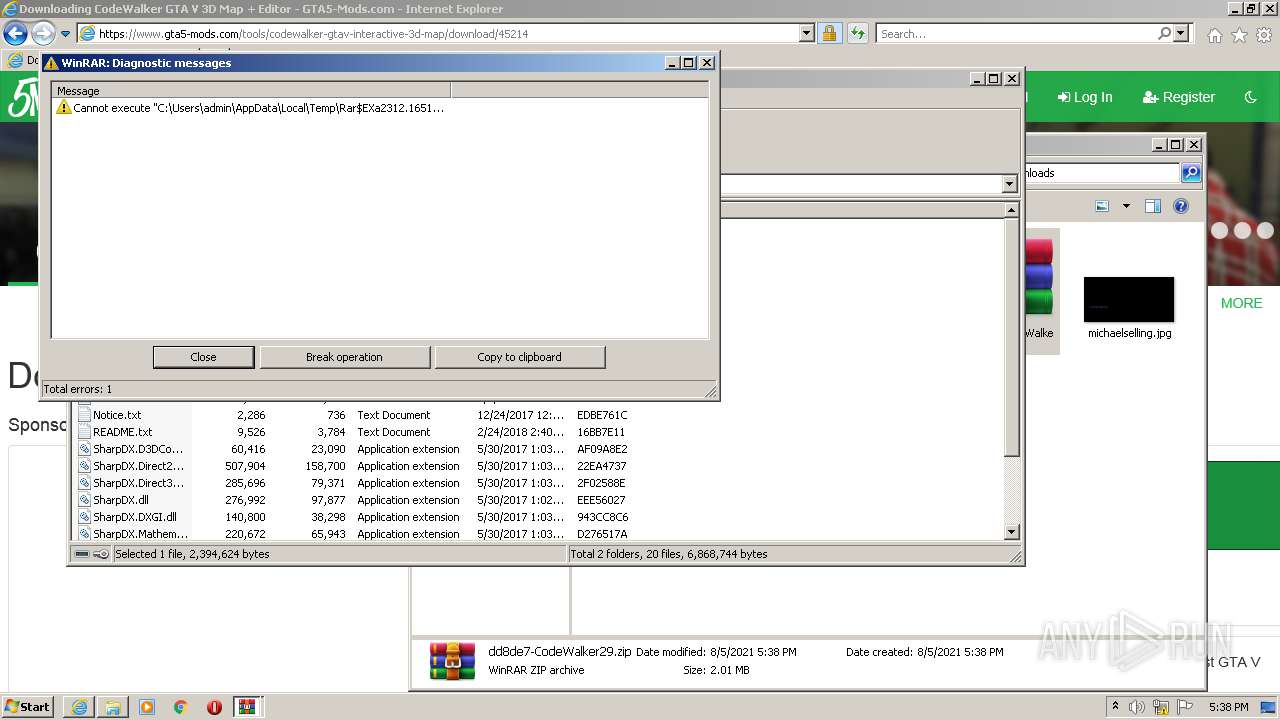Open the Opera taskbar icon
This screenshot has height=720, width=1280.
pyautogui.click(x=214, y=707)
